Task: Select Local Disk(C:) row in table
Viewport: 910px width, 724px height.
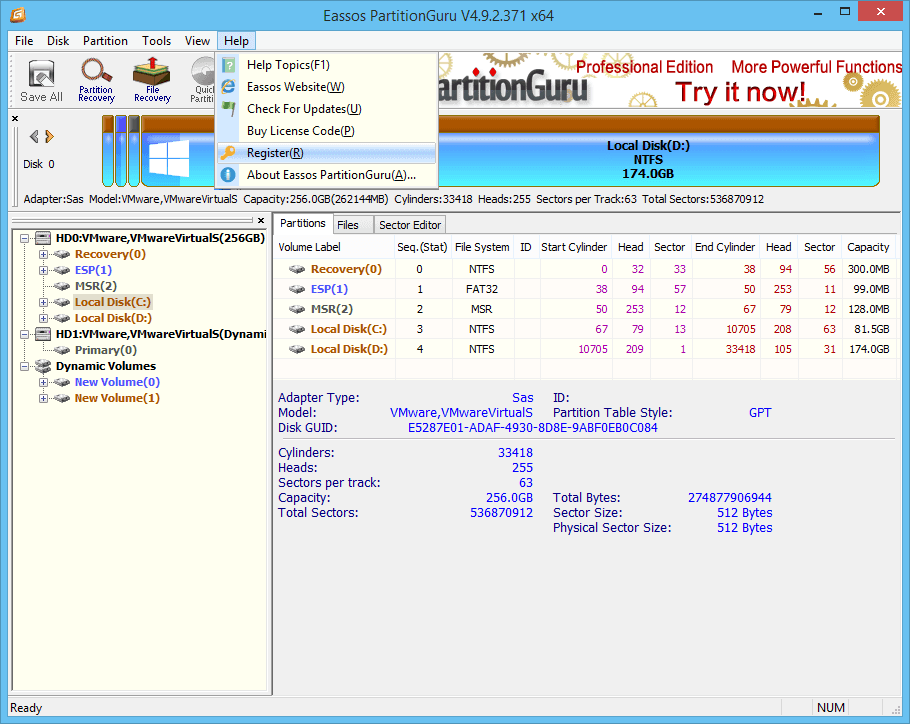Action: [586, 330]
